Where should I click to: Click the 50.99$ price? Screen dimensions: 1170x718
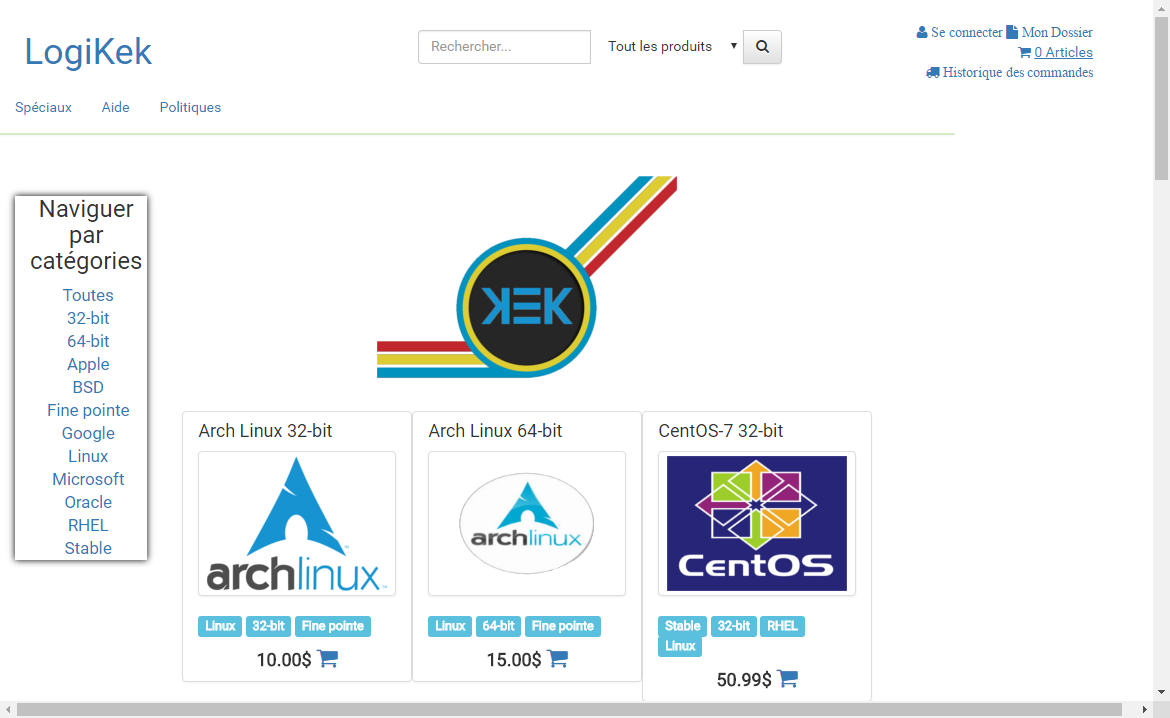click(x=744, y=680)
